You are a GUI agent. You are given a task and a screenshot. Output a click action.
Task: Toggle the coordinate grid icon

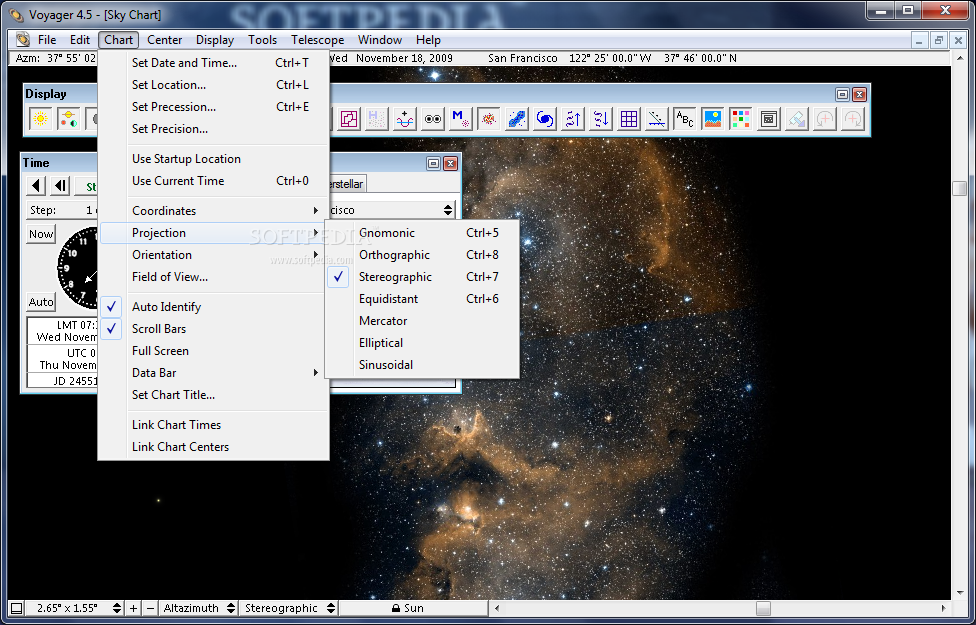[629, 118]
